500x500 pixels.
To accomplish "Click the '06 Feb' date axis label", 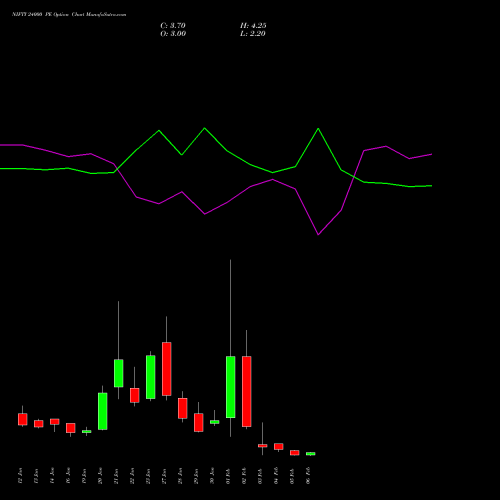I will (x=308, y=476).
